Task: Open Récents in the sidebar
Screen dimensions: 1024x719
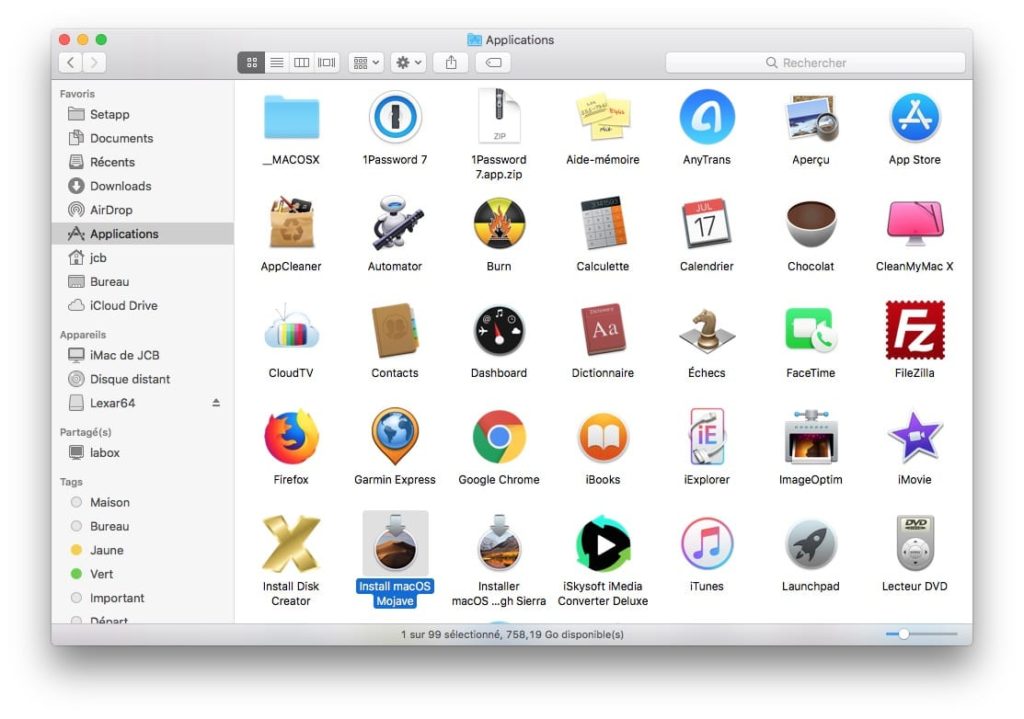Action: pyautogui.click(x=142, y=162)
